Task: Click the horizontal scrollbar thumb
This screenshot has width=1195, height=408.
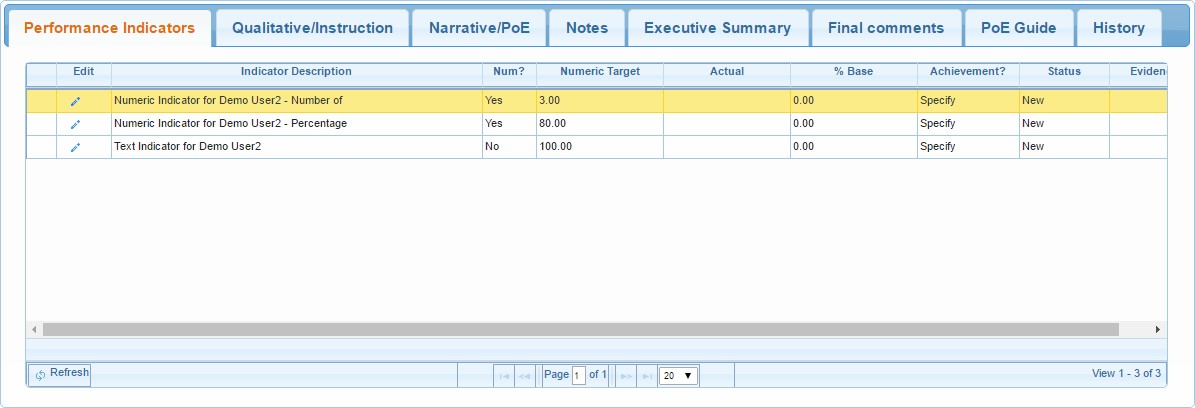Action: click(580, 329)
